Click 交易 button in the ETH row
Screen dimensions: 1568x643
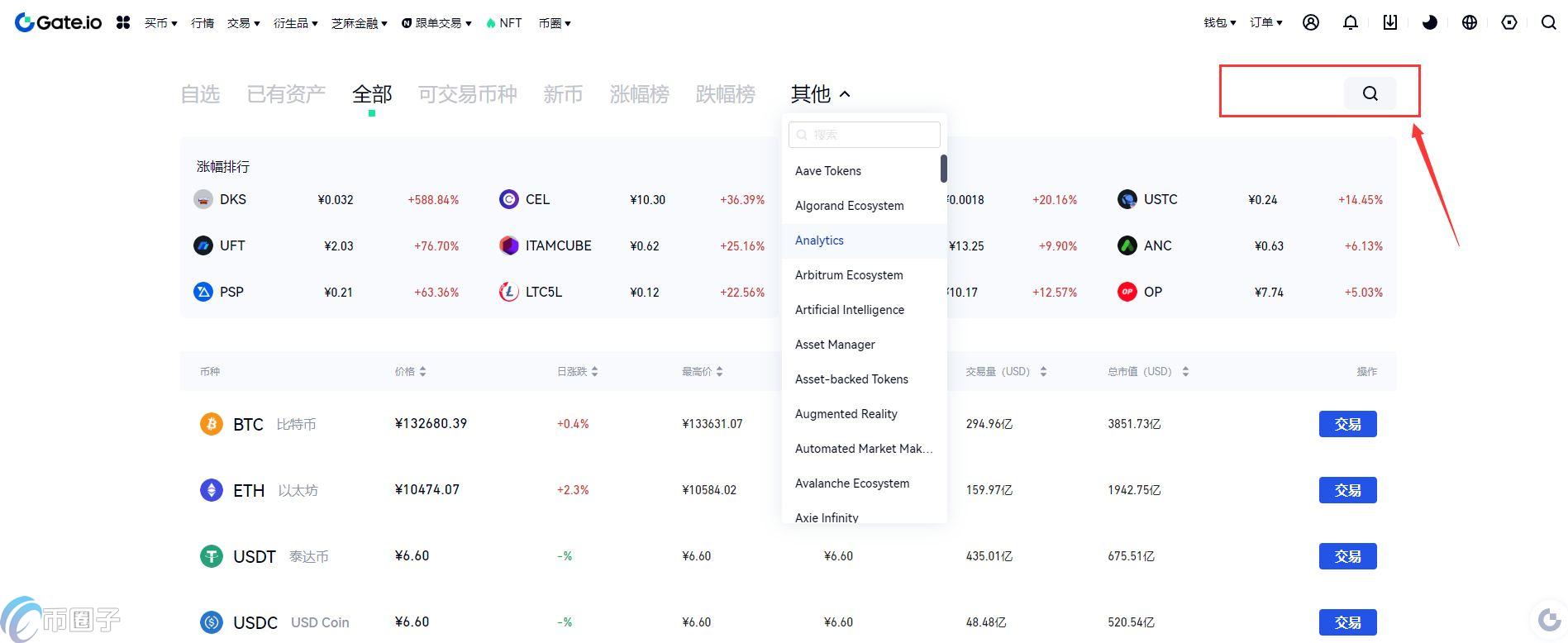[1347, 490]
